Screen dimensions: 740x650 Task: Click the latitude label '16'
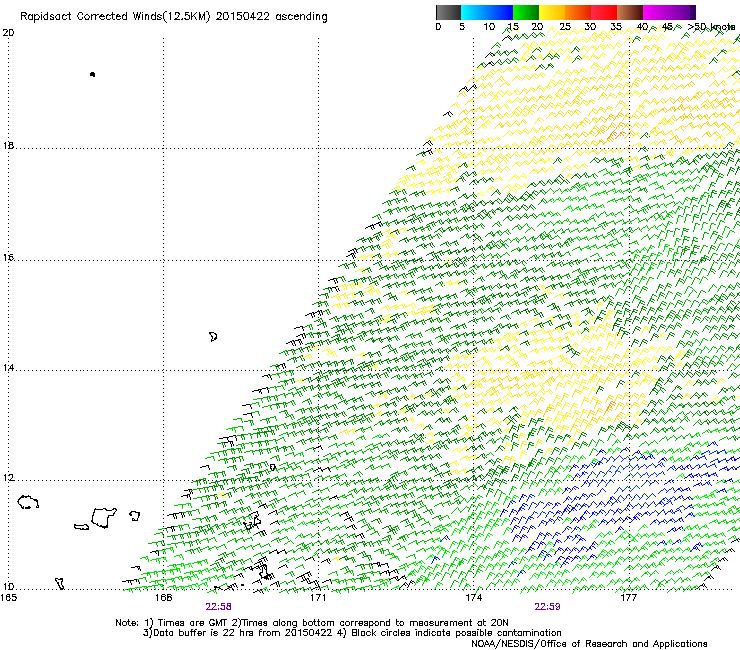[8, 257]
